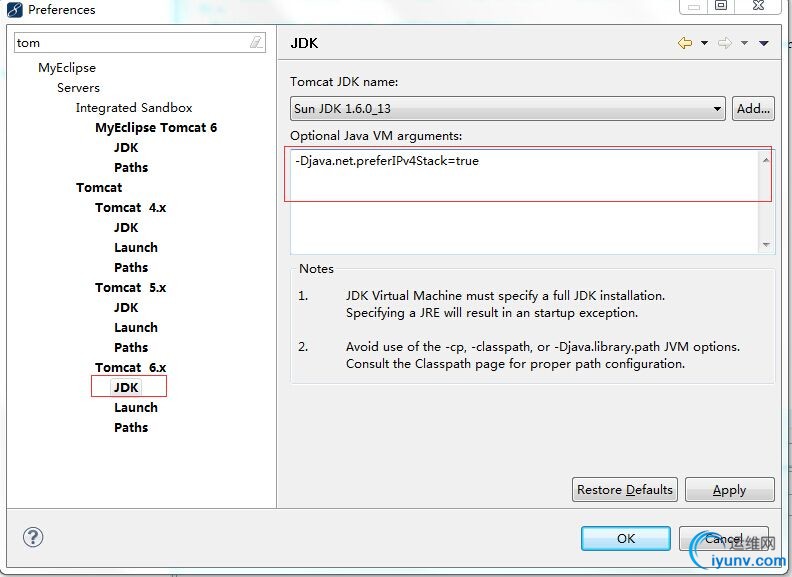
Task: Open forward-history dropdown arrow
Action: (x=745, y=43)
